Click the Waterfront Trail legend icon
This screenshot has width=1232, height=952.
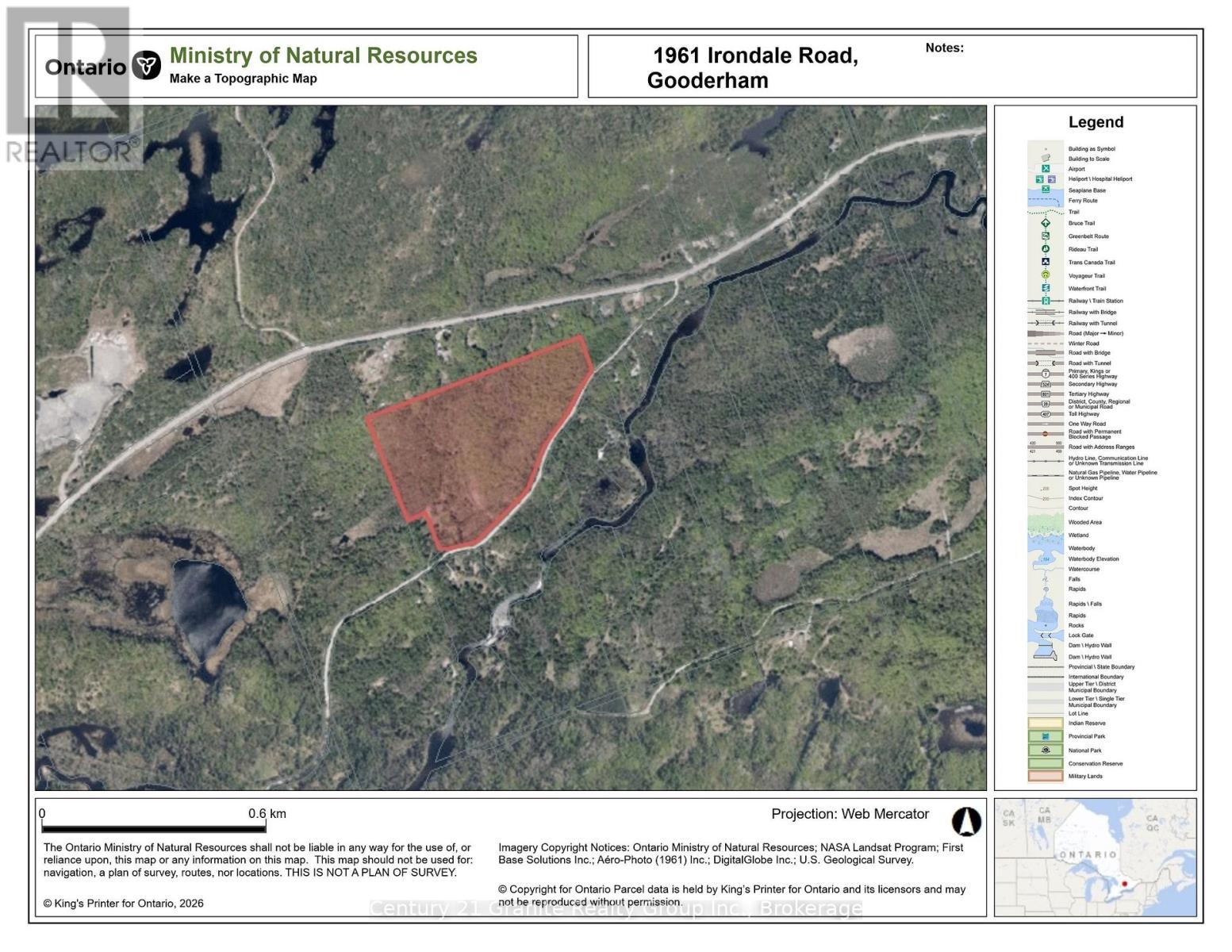1046,288
